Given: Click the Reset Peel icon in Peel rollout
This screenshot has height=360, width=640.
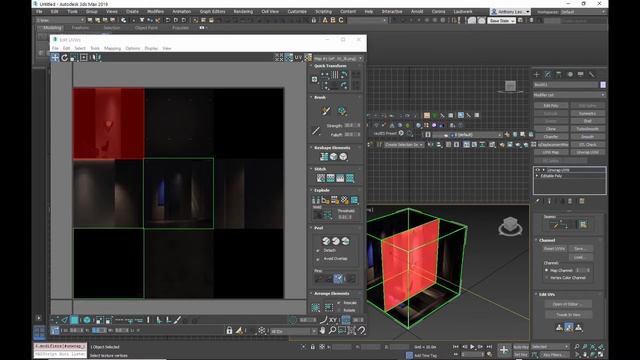Looking at the screenshot, I should 345,241.
